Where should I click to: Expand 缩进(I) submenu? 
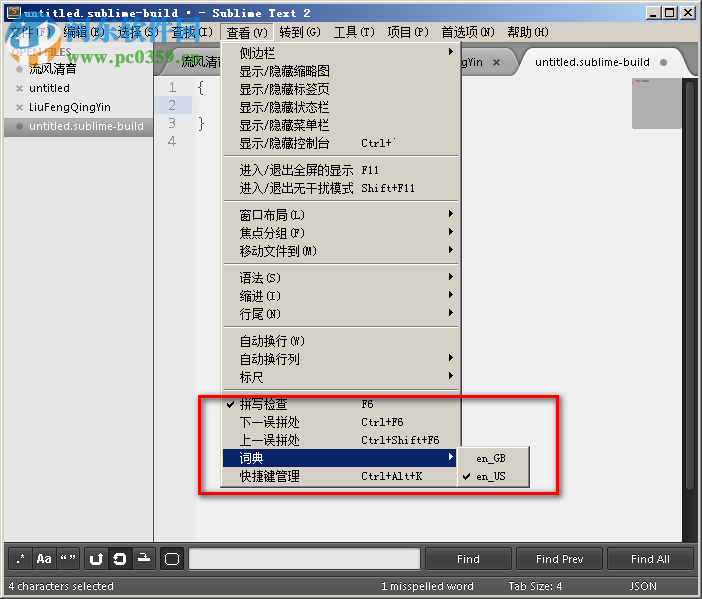[340, 296]
